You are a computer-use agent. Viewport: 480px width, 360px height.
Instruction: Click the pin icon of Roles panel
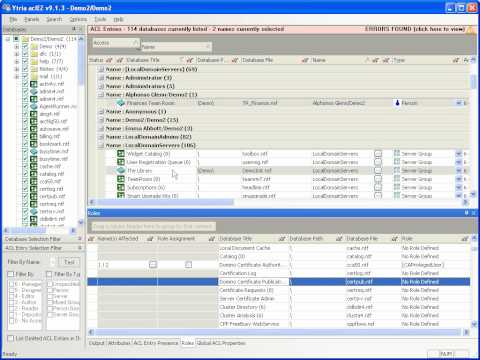click(x=466, y=213)
